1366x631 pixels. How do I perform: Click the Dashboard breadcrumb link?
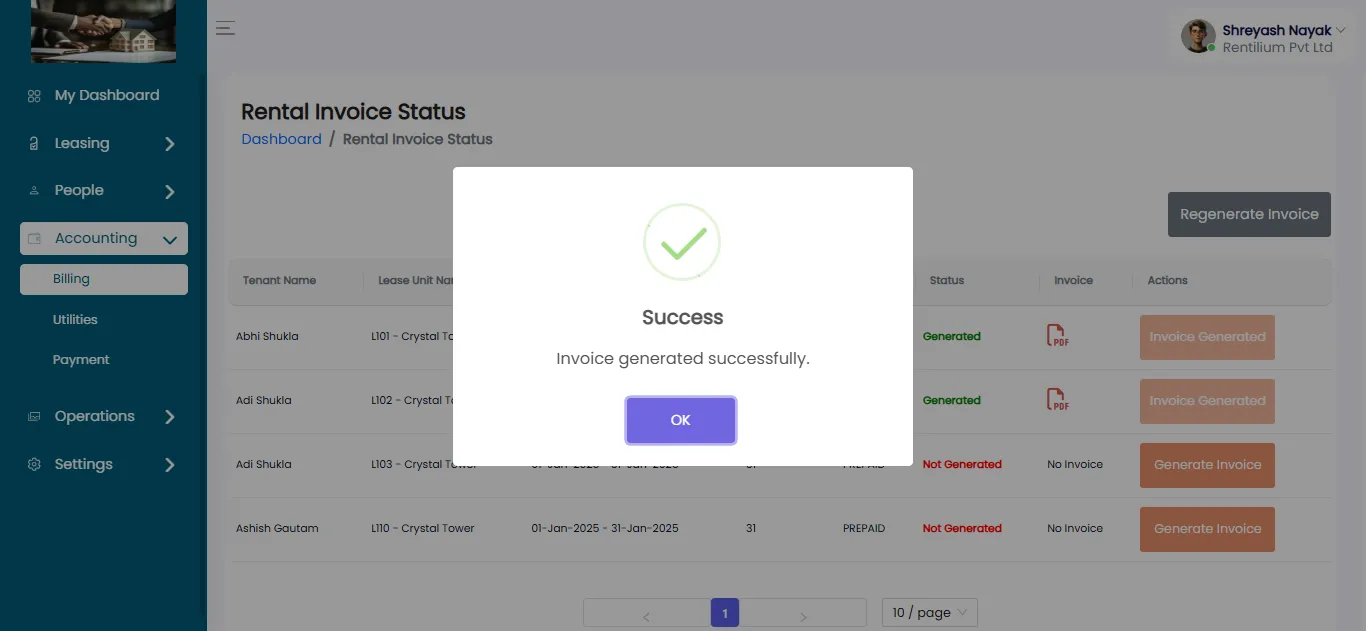click(281, 139)
